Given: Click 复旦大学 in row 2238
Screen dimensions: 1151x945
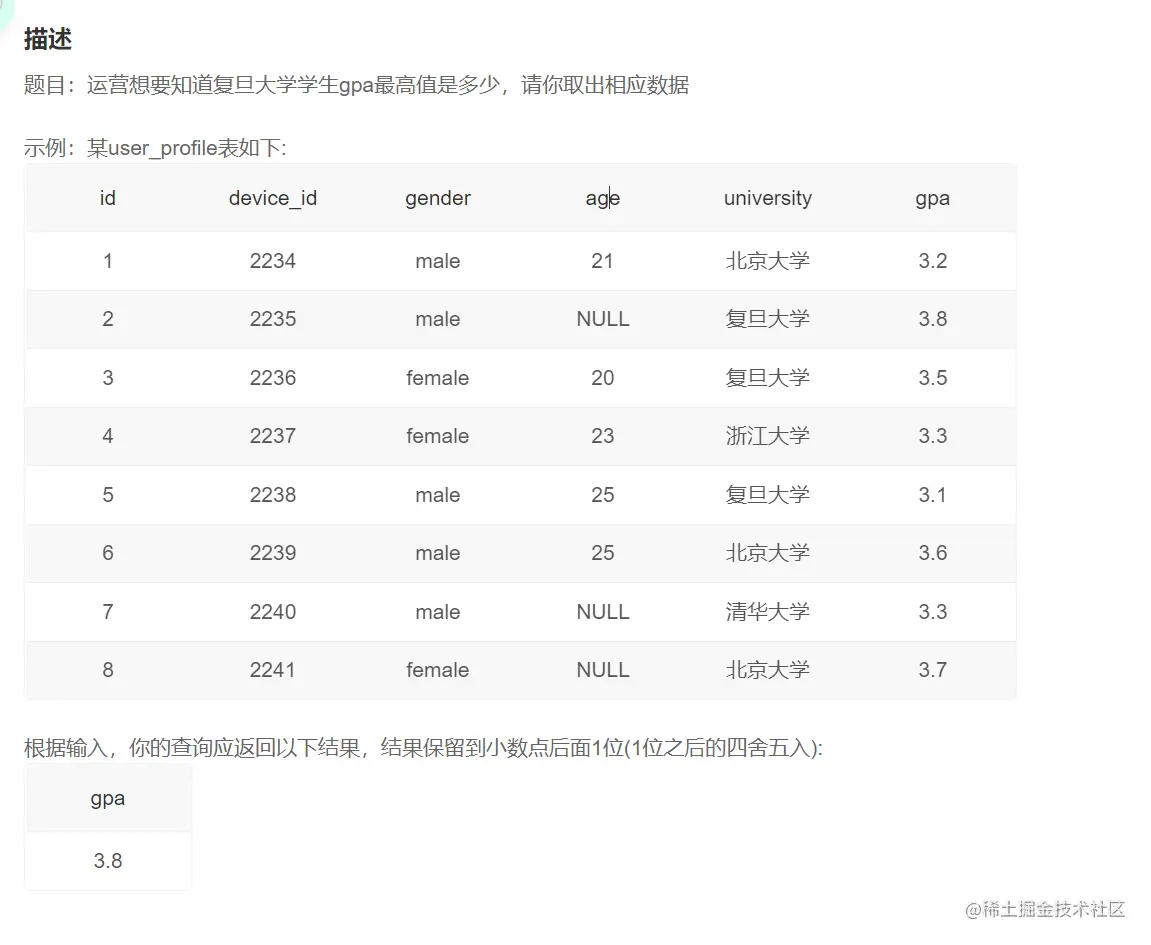Looking at the screenshot, I should [768, 495].
